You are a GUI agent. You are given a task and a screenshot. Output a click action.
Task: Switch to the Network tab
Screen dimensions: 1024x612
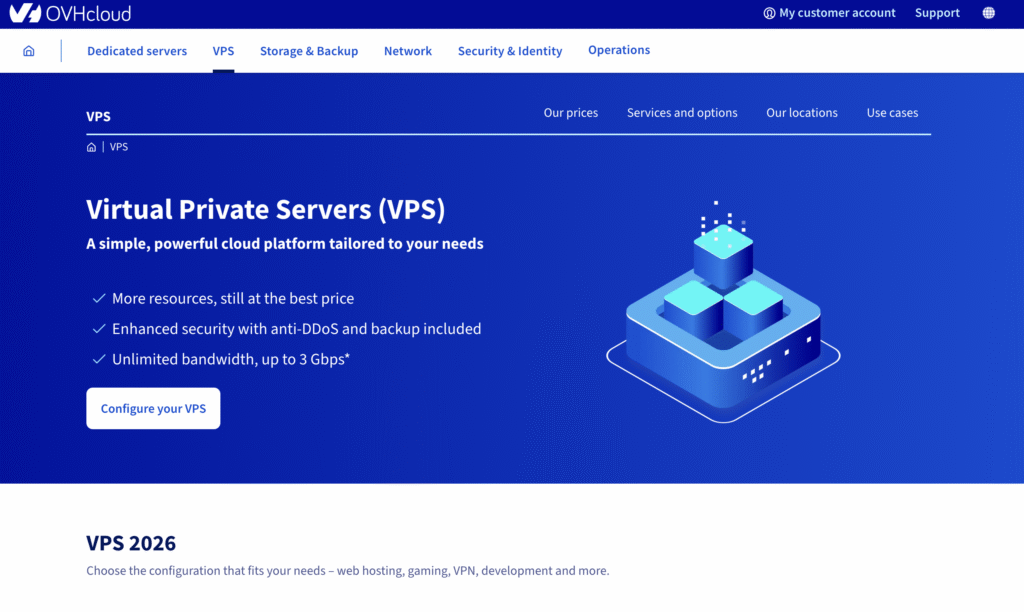point(407,50)
